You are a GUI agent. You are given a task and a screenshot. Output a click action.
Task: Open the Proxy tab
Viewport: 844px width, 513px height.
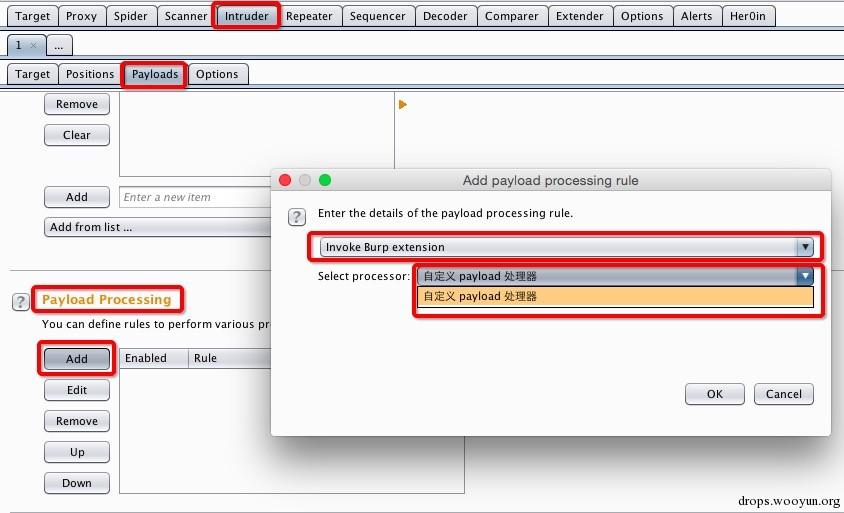[x=81, y=16]
